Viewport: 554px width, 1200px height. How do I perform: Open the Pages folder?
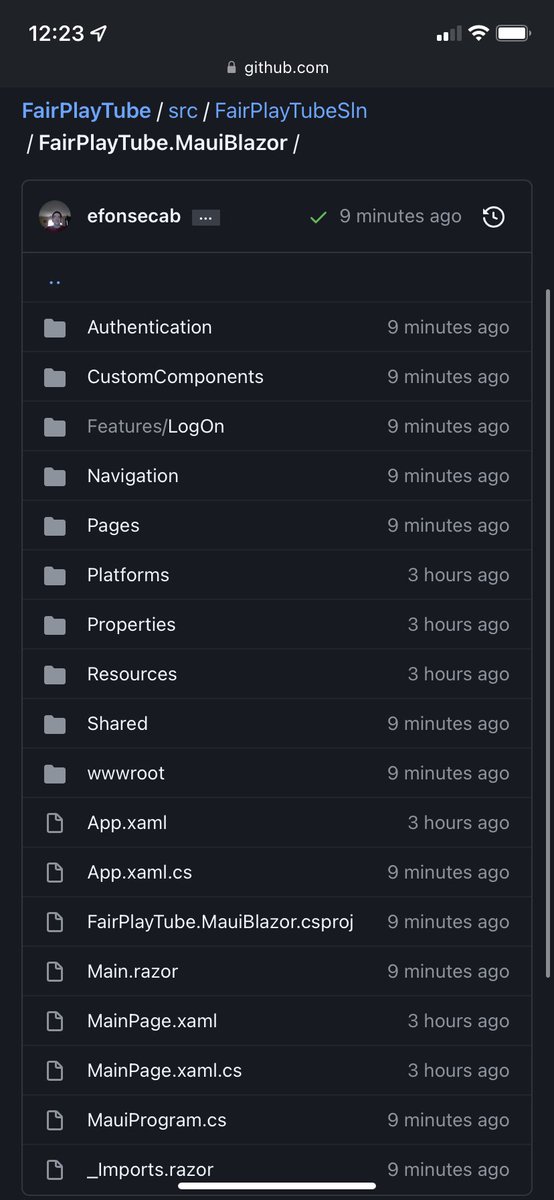114,525
